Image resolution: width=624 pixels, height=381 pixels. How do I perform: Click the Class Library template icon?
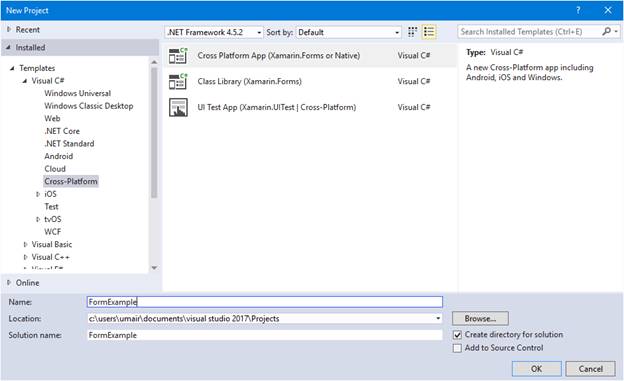[x=178, y=81]
